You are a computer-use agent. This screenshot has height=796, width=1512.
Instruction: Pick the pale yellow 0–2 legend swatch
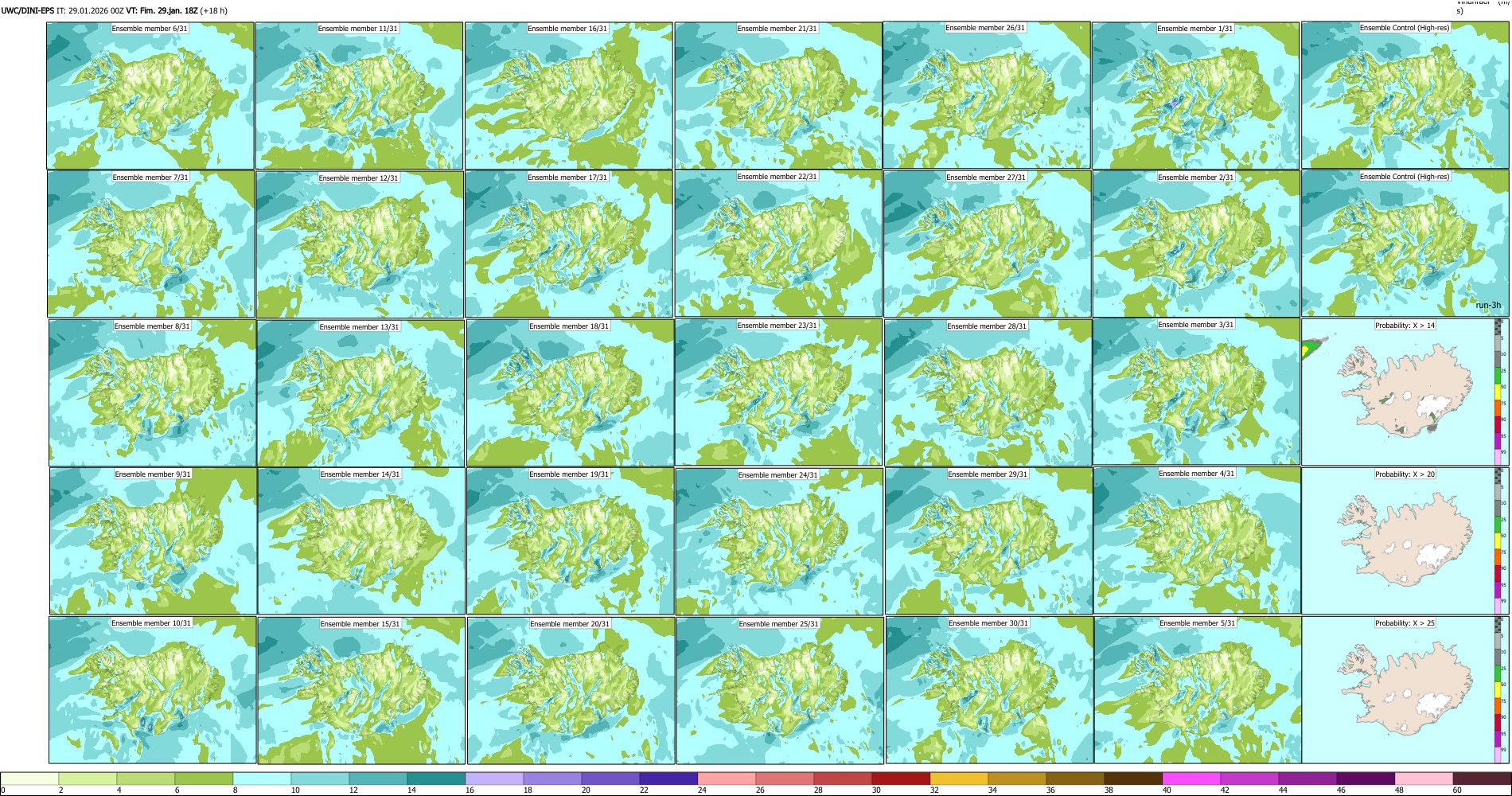tap(29, 779)
